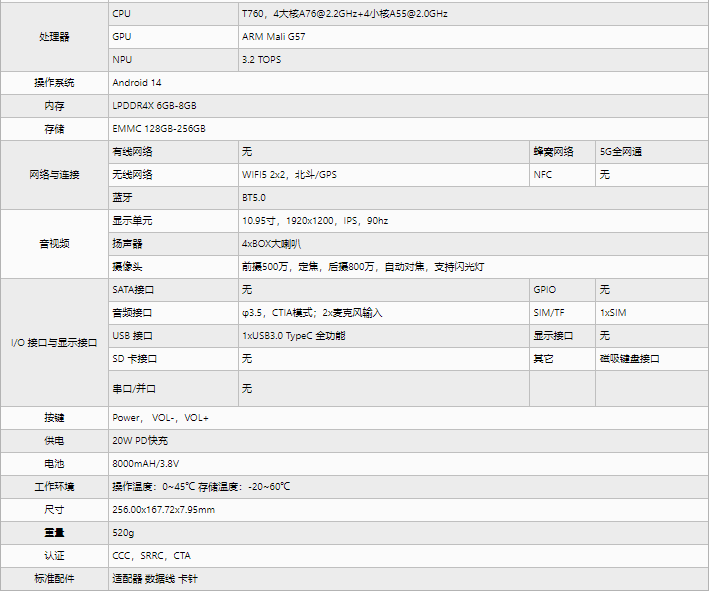Click the LPDDR4X 6GB-8GB memory cell

[x=408, y=106]
